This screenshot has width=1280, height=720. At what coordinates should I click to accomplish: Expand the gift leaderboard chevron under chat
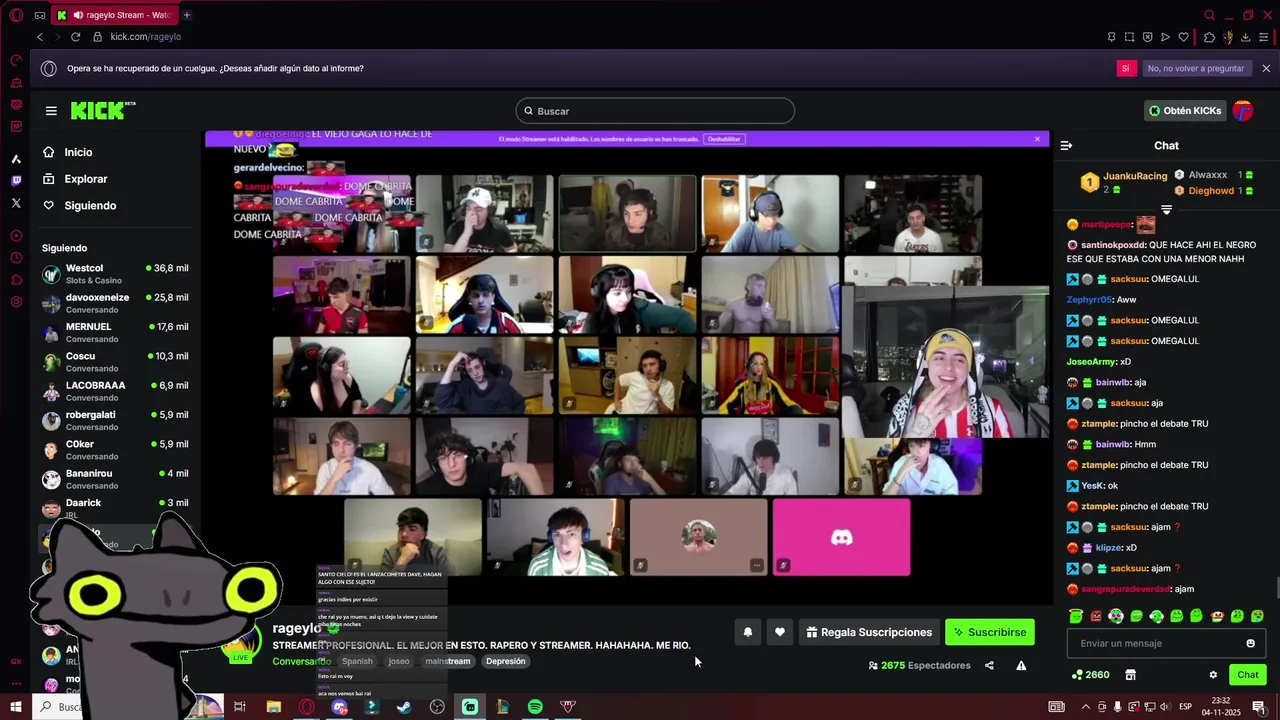[1166, 209]
